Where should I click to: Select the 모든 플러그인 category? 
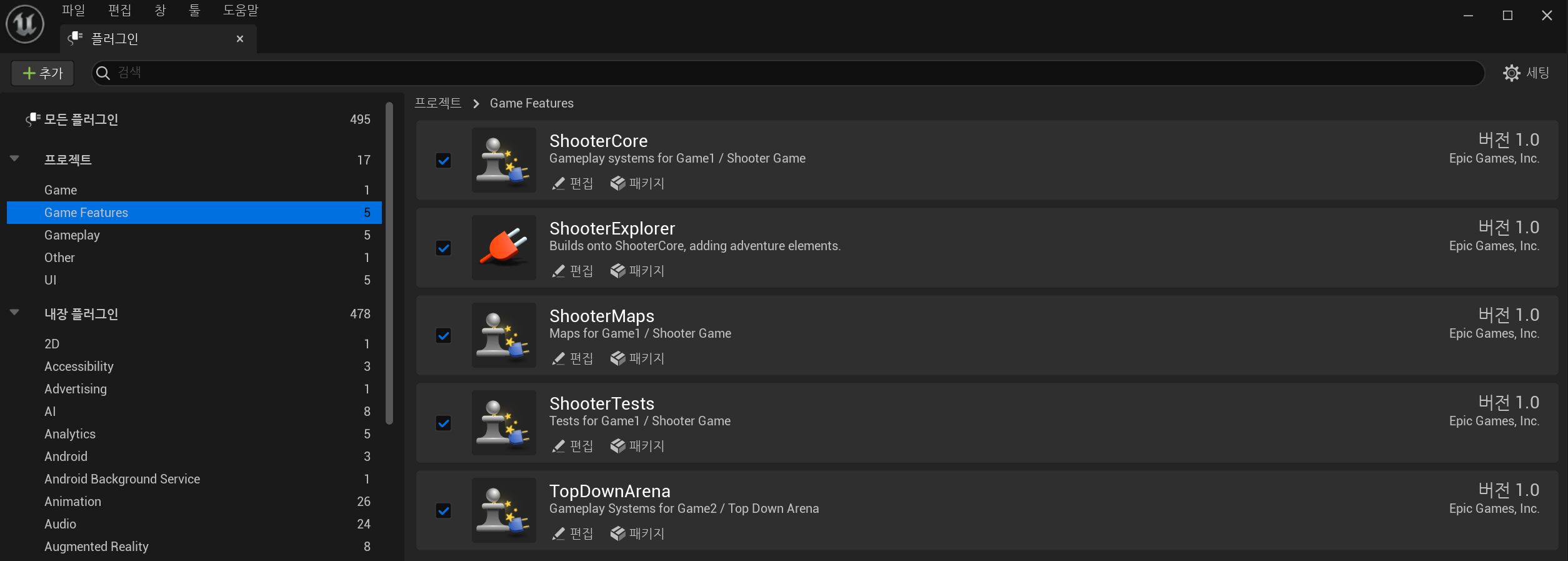tap(194, 119)
